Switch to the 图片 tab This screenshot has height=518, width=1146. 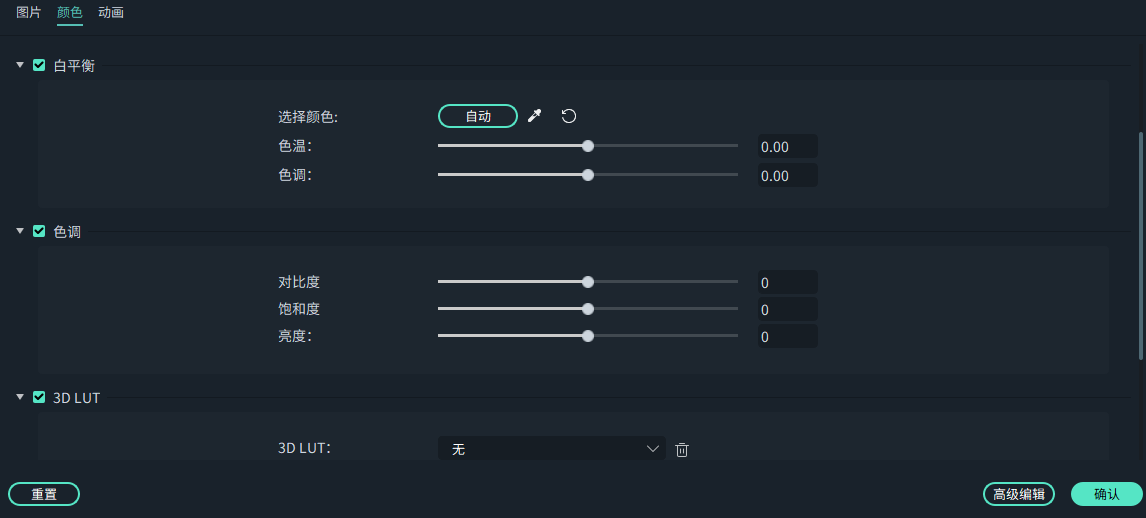coord(29,13)
